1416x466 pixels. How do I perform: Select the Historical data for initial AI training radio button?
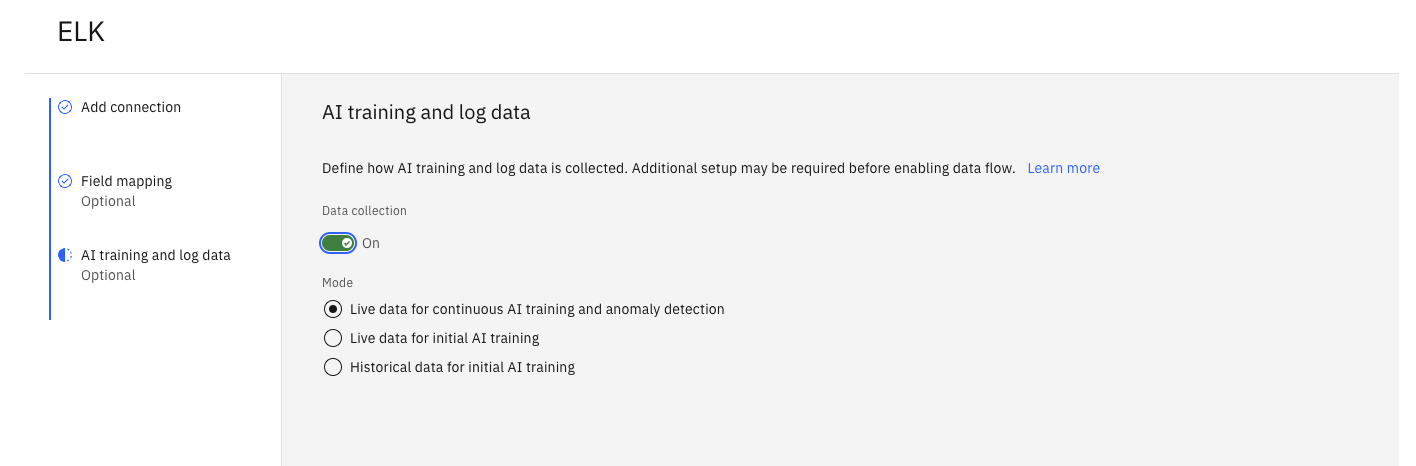(333, 367)
